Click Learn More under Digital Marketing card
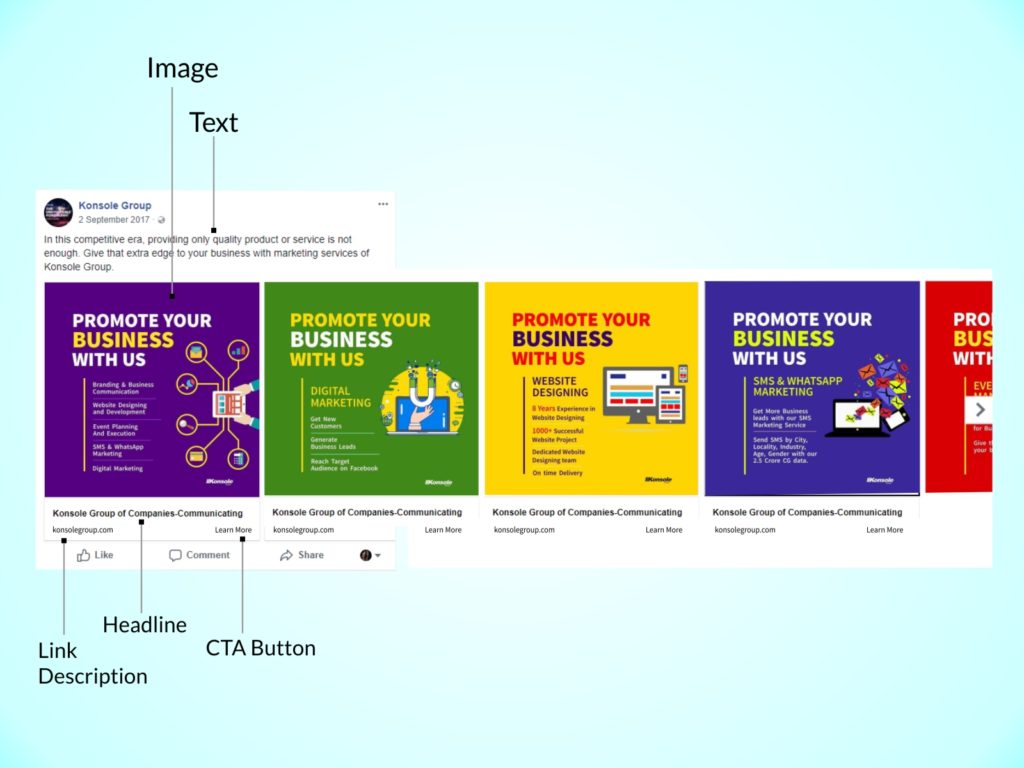The height and width of the screenshot is (768, 1024). (443, 530)
